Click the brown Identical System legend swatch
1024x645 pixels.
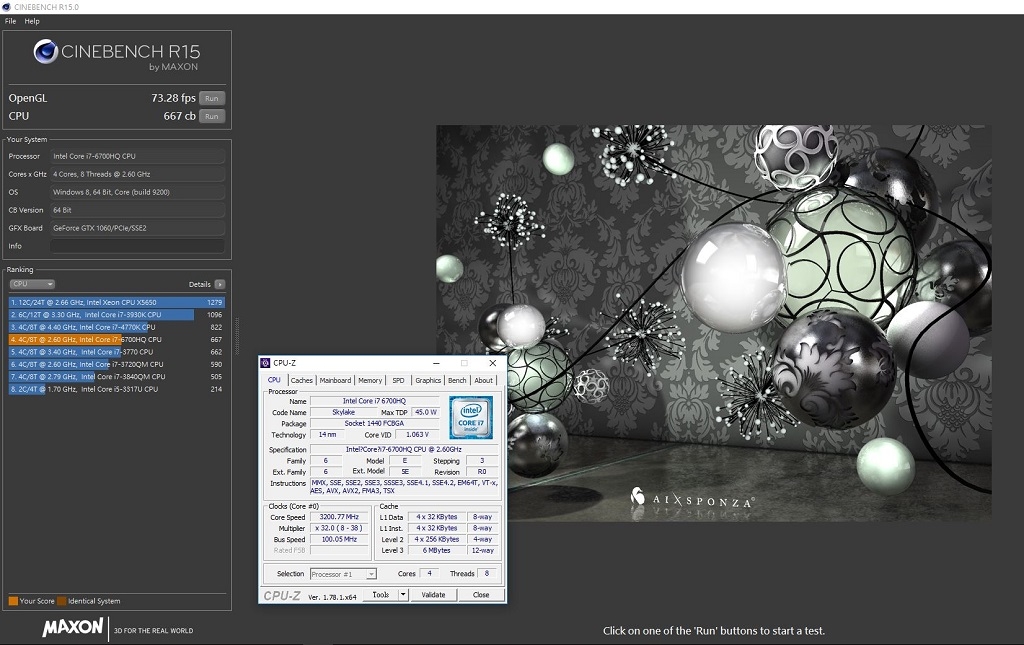pos(62,601)
